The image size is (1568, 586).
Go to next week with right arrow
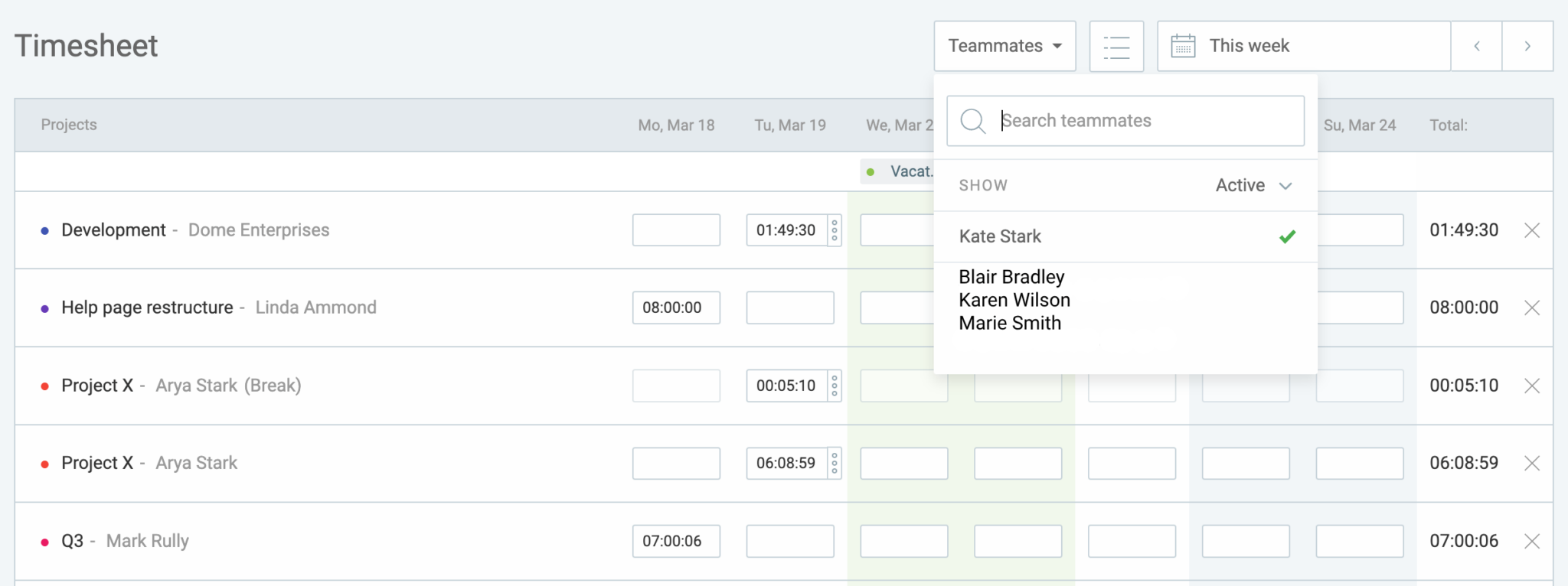click(x=1528, y=46)
